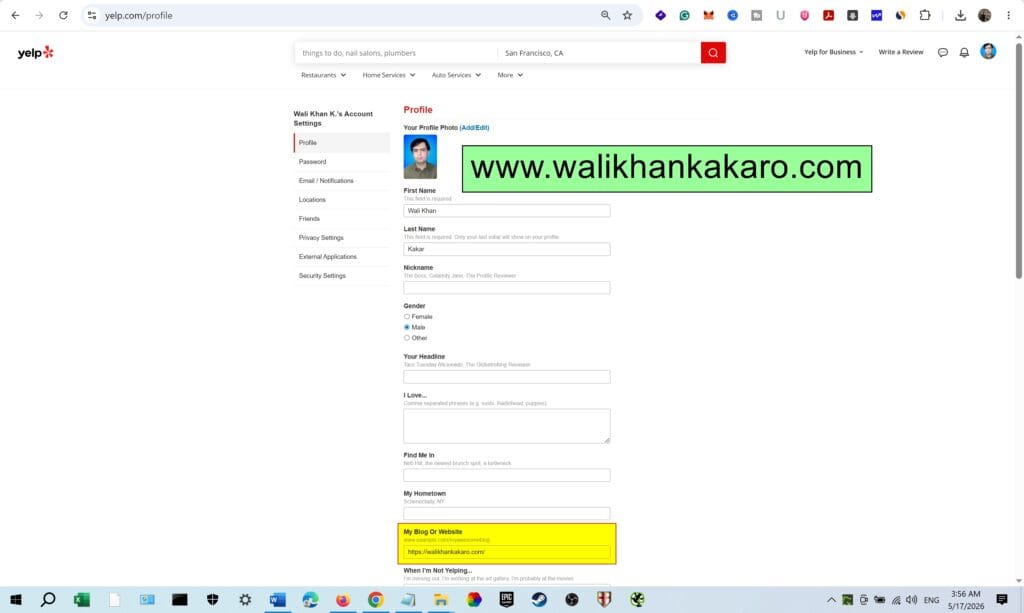Open the Chrome three-dot menu
Image resolution: width=1024 pixels, height=613 pixels.
(1008, 15)
